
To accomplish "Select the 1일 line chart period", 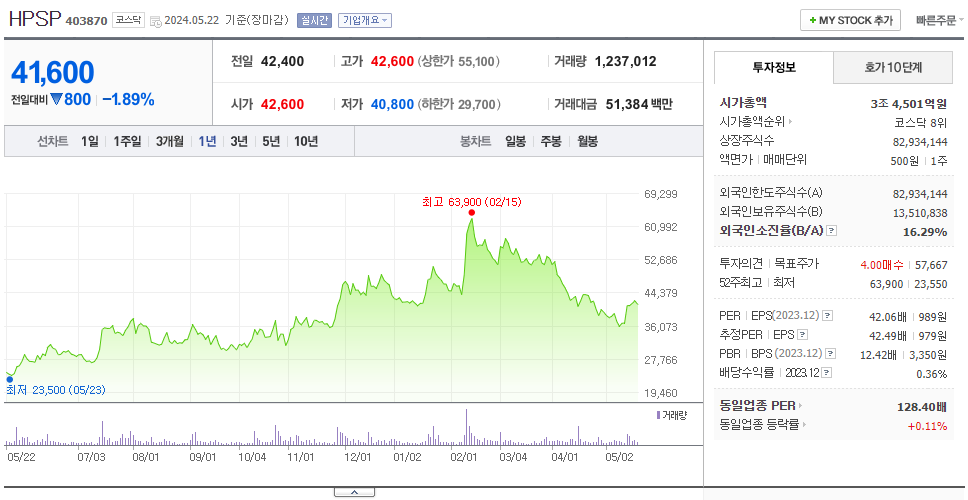I will [90, 141].
